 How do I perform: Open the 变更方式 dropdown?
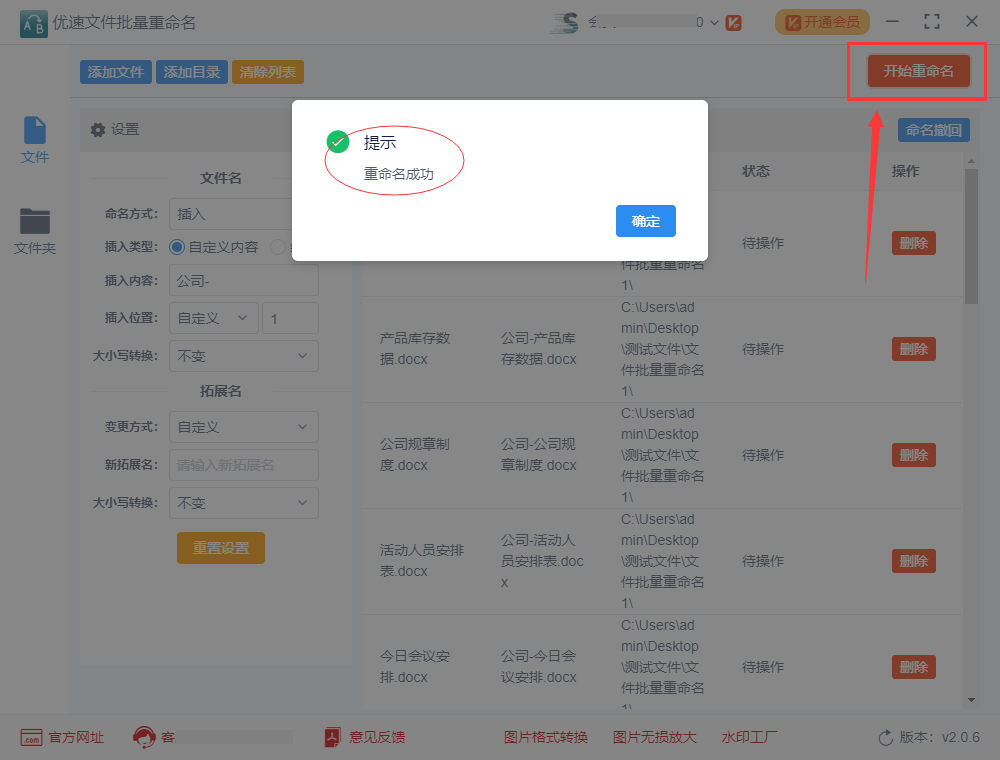click(244, 427)
